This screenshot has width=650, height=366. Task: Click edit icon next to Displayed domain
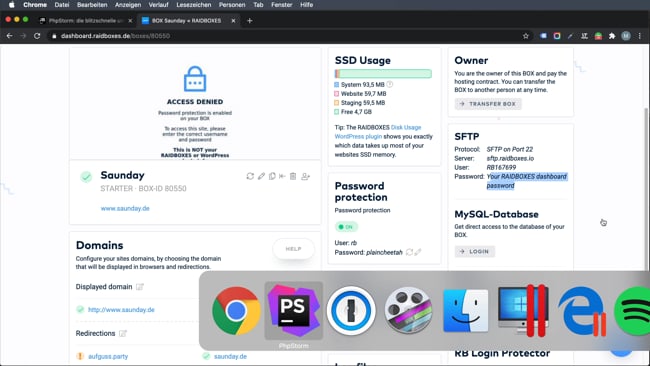point(140,286)
